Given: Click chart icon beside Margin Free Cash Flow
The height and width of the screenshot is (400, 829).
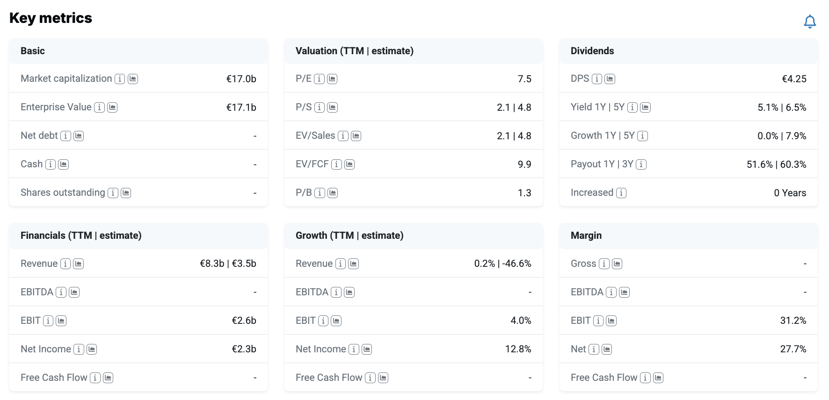Looking at the screenshot, I should [x=658, y=378].
